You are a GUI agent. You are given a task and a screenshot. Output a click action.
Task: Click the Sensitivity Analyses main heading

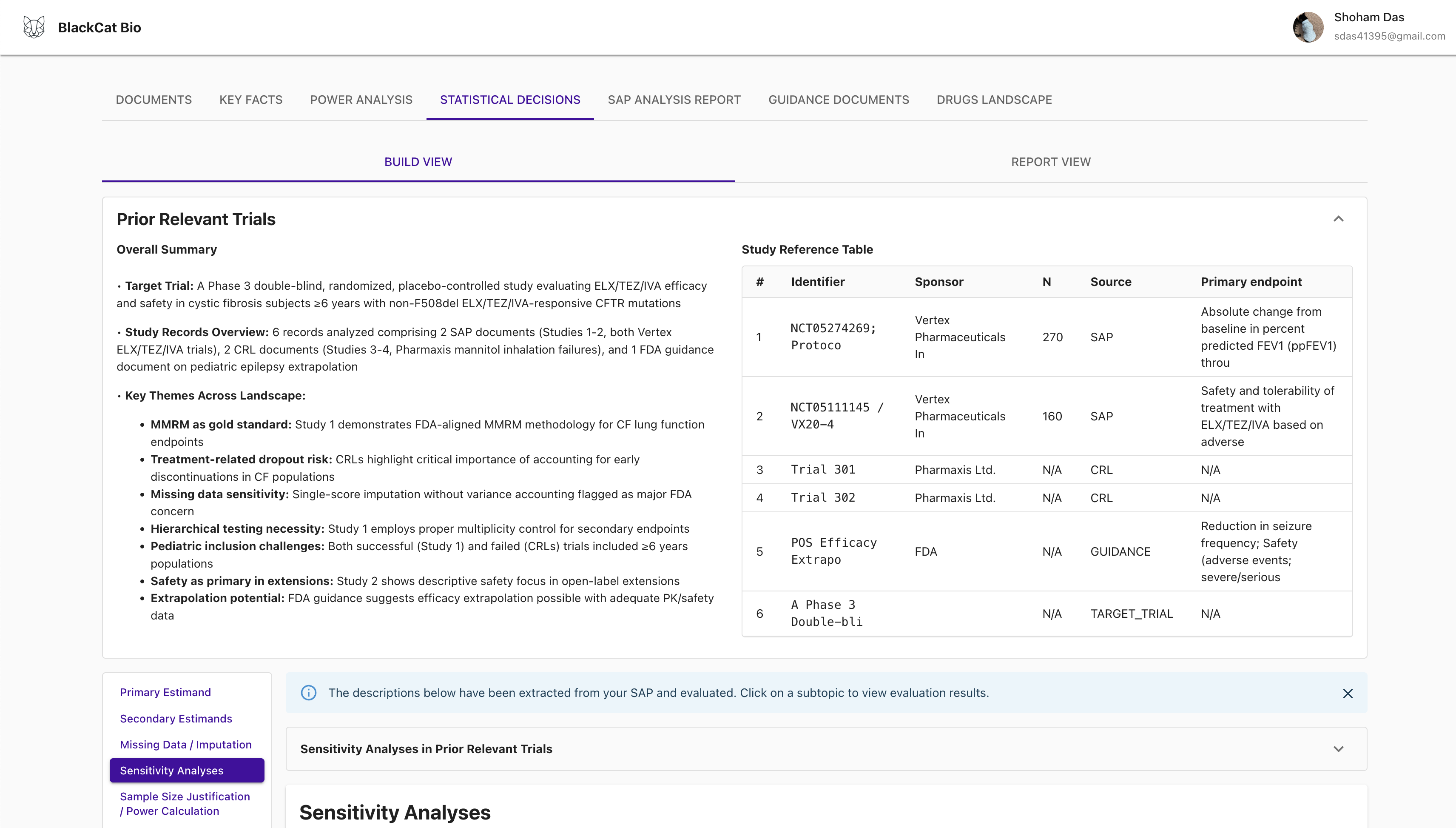[x=395, y=812]
